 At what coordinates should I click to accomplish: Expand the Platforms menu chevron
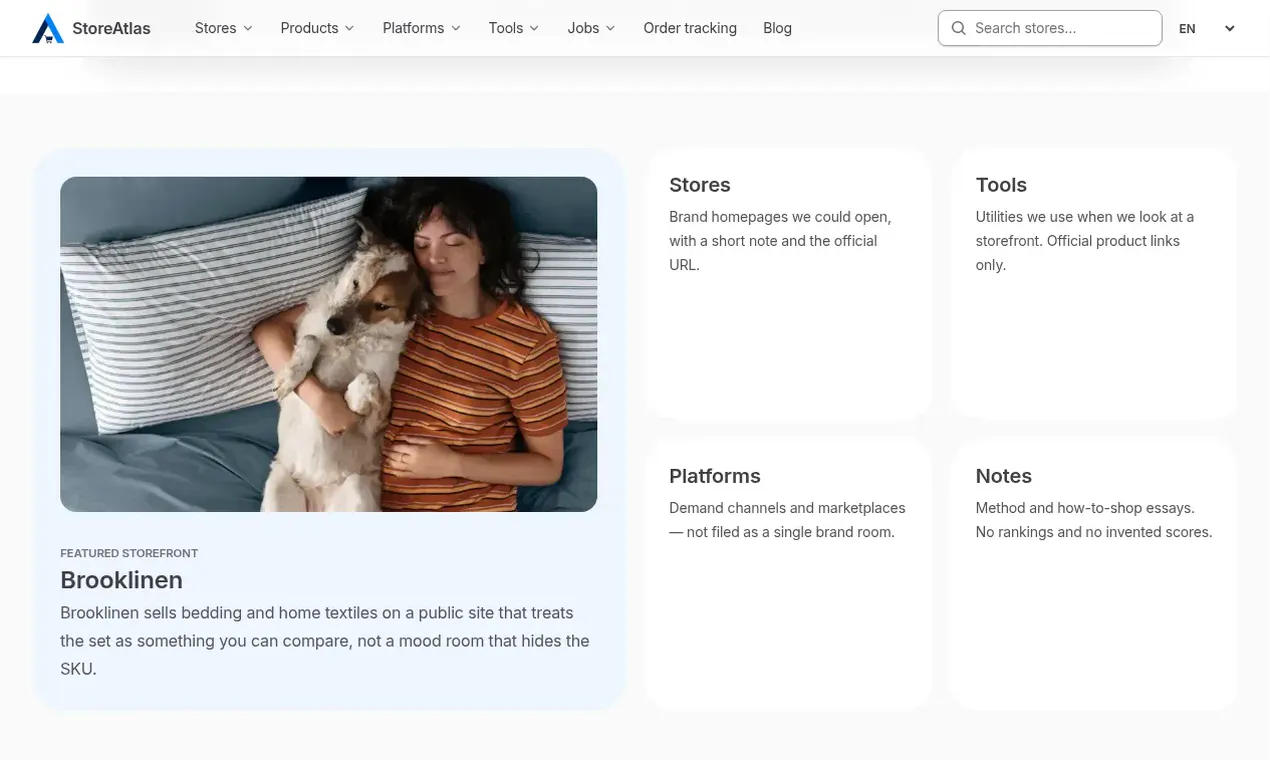(x=456, y=28)
